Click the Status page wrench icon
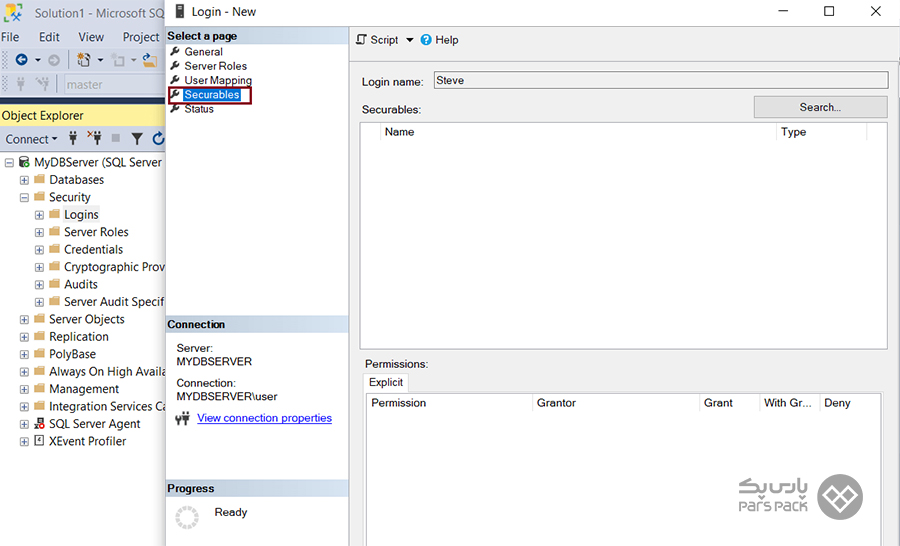 [175, 109]
